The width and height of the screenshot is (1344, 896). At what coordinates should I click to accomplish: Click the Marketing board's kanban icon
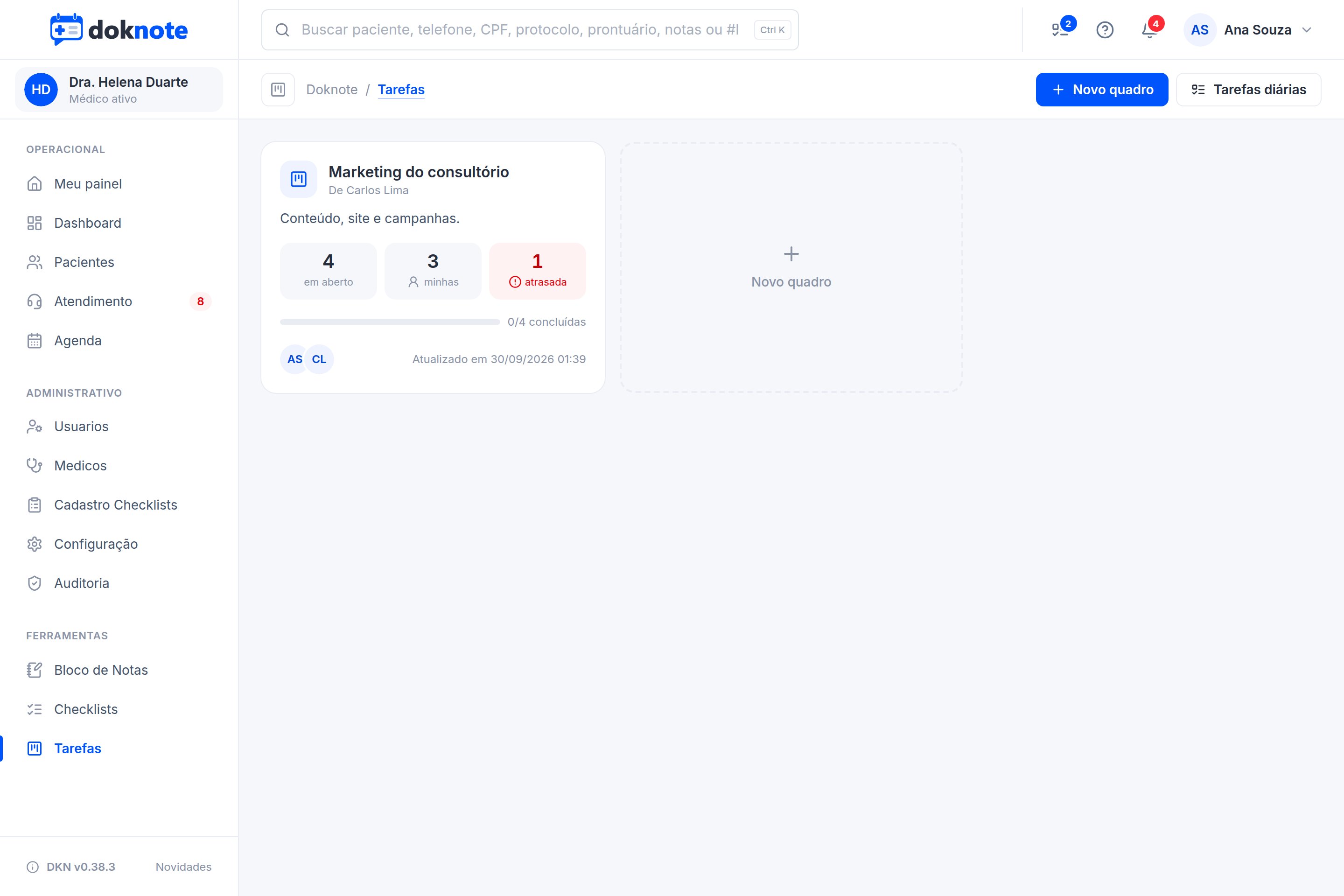(x=298, y=179)
